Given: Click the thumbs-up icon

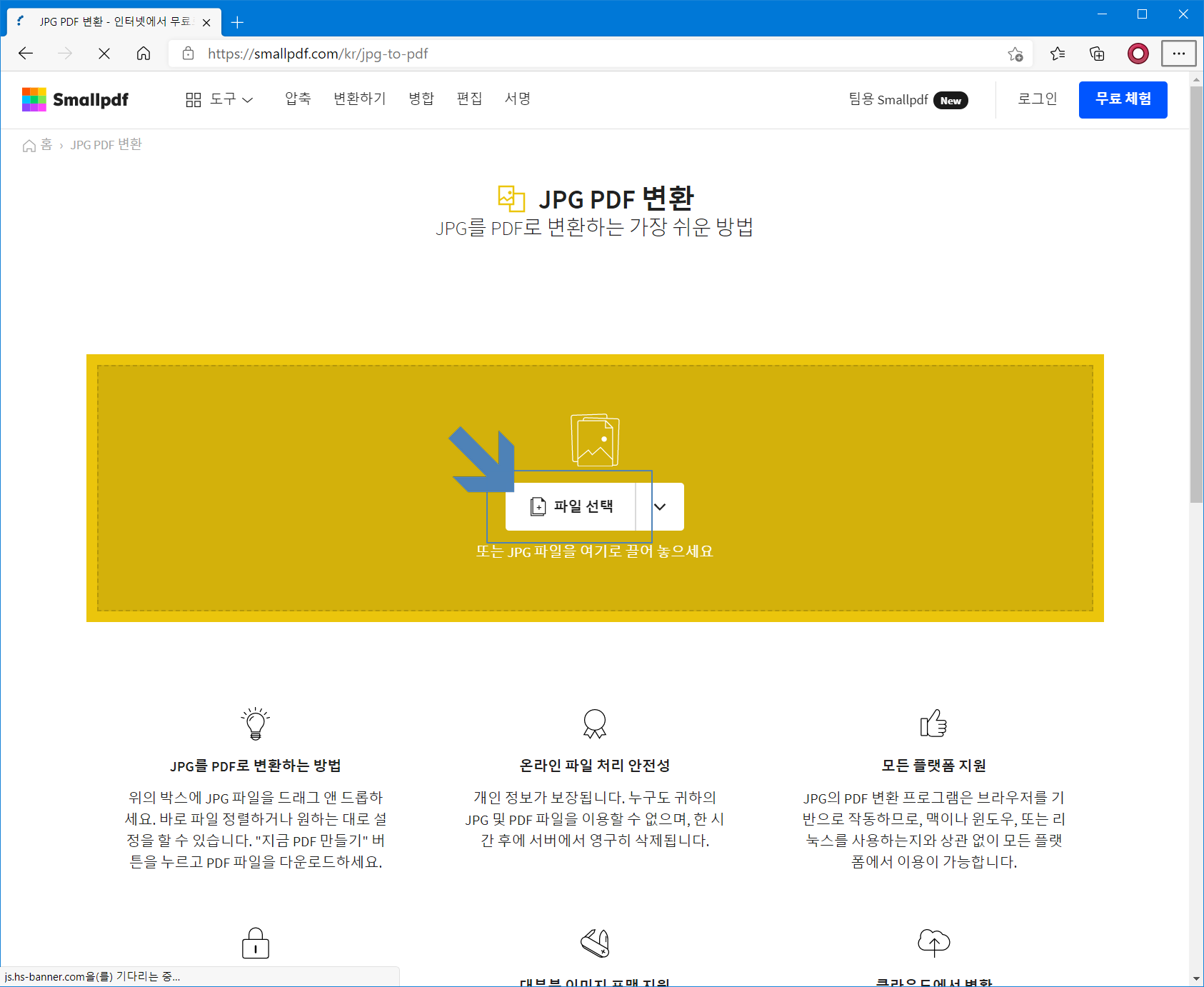Looking at the screenshot, I should click(x=934, y=723).
